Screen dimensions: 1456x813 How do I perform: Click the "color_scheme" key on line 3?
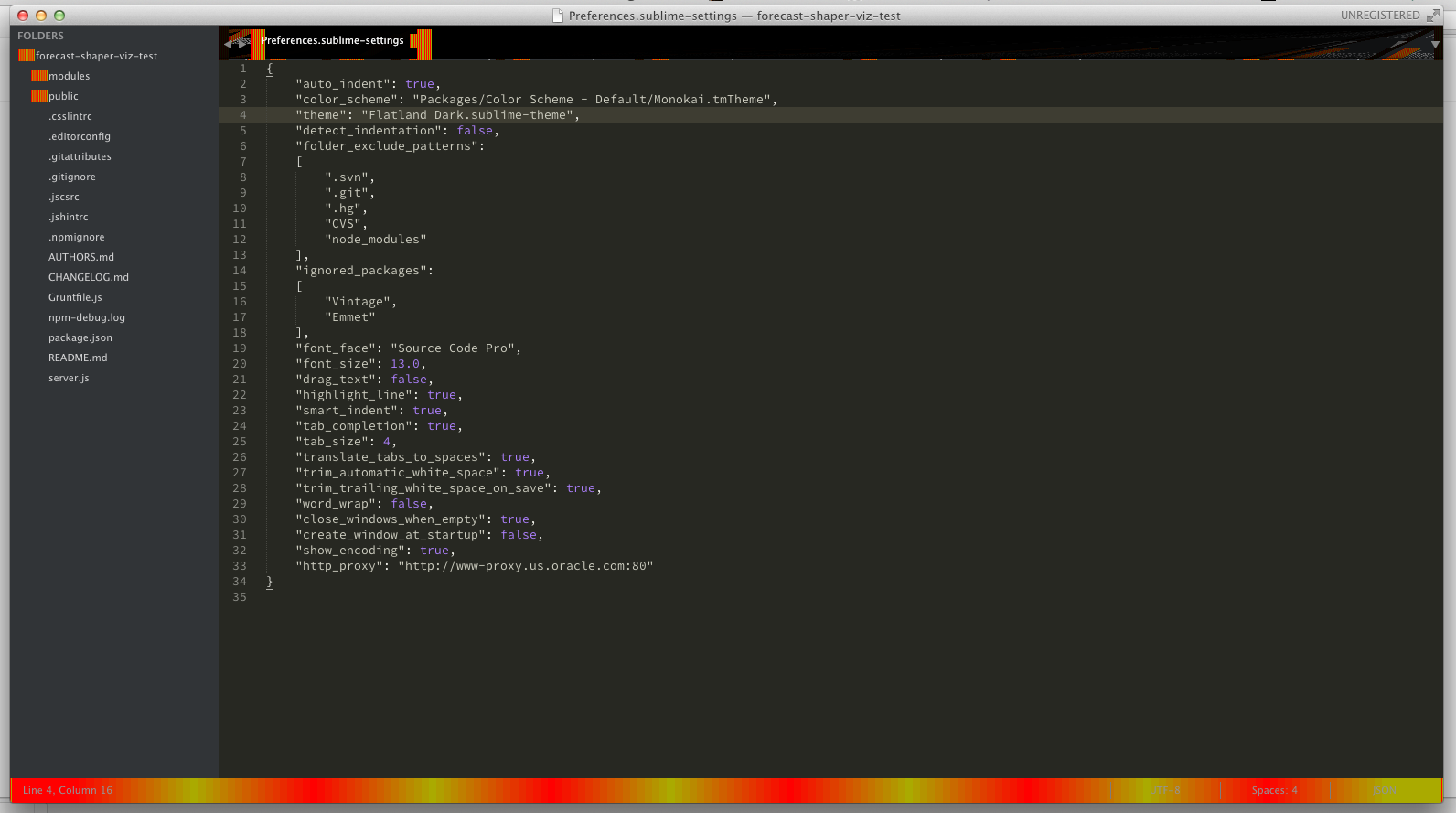pyautogui.click(x=347, y=100)
